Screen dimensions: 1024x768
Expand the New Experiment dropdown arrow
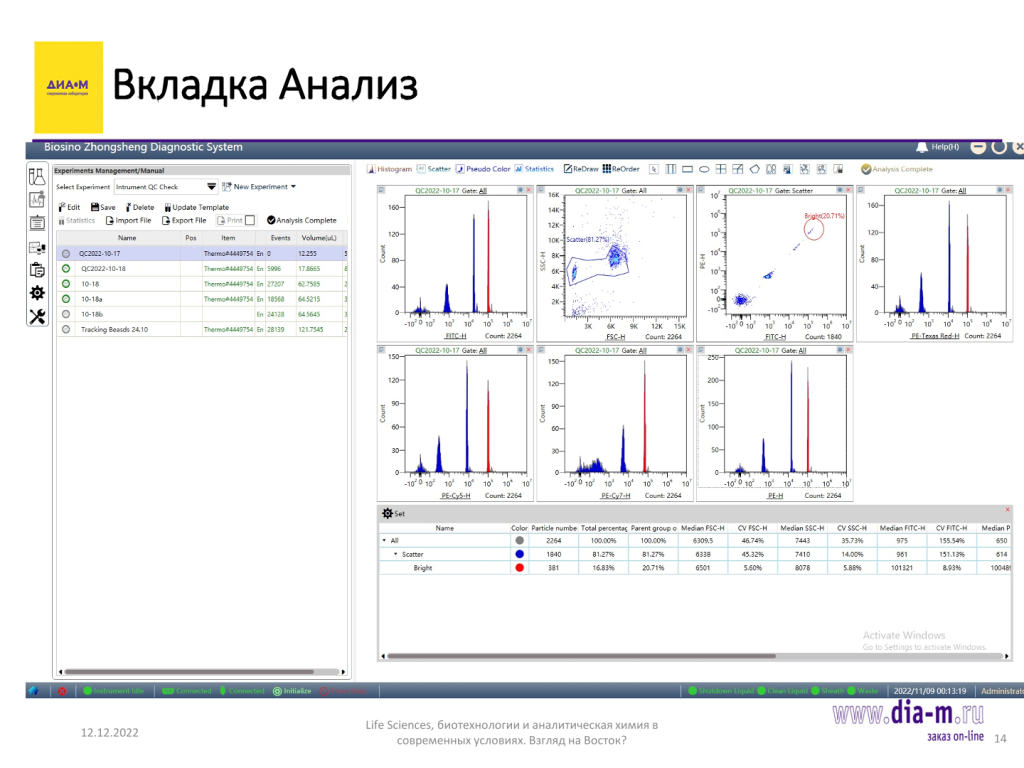[293, 187]
